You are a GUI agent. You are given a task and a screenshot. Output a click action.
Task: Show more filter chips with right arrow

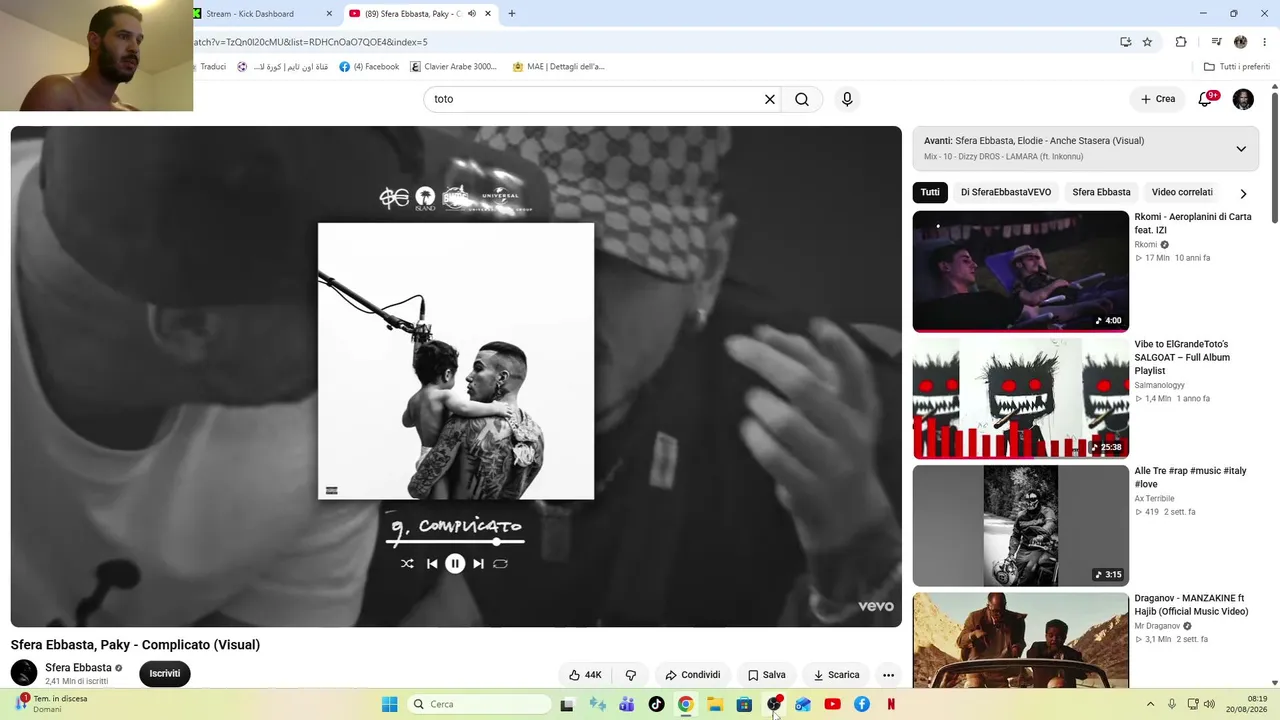coord(1243,193)
